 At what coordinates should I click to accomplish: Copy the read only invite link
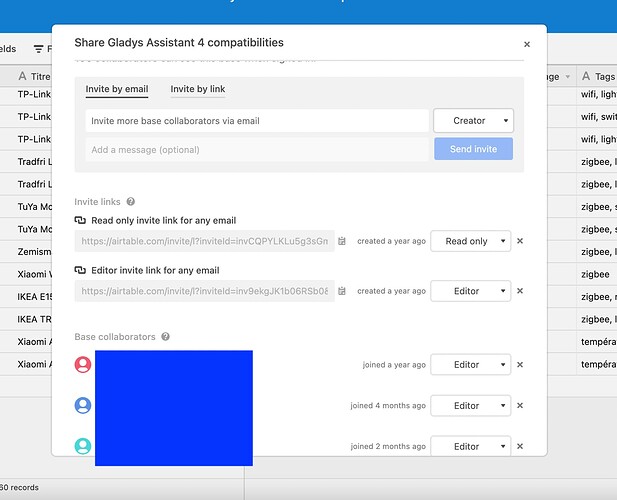tap(342, 241)
